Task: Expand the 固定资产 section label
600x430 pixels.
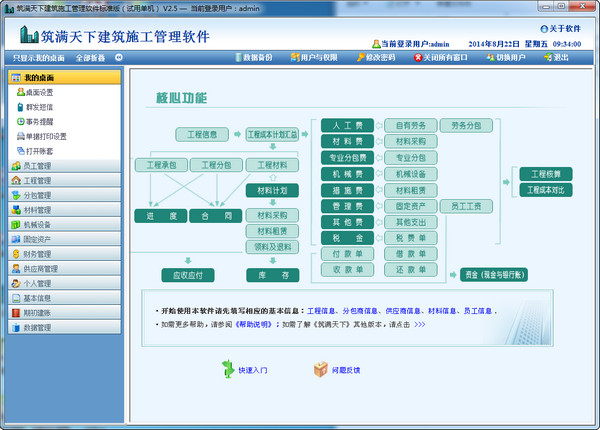Action: pyautogui.click(x=37, y=239)
